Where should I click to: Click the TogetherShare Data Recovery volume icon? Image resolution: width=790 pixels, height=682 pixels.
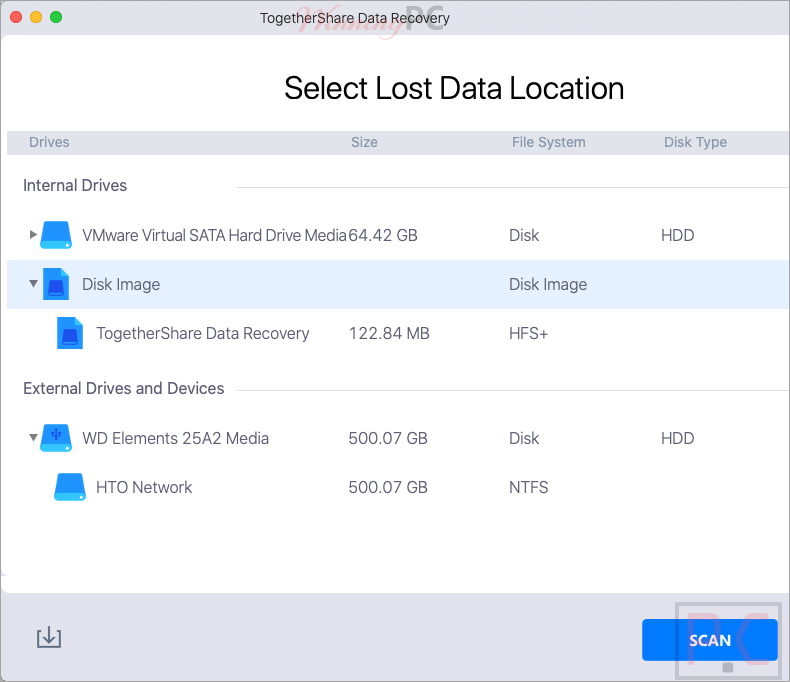[70, 333]
